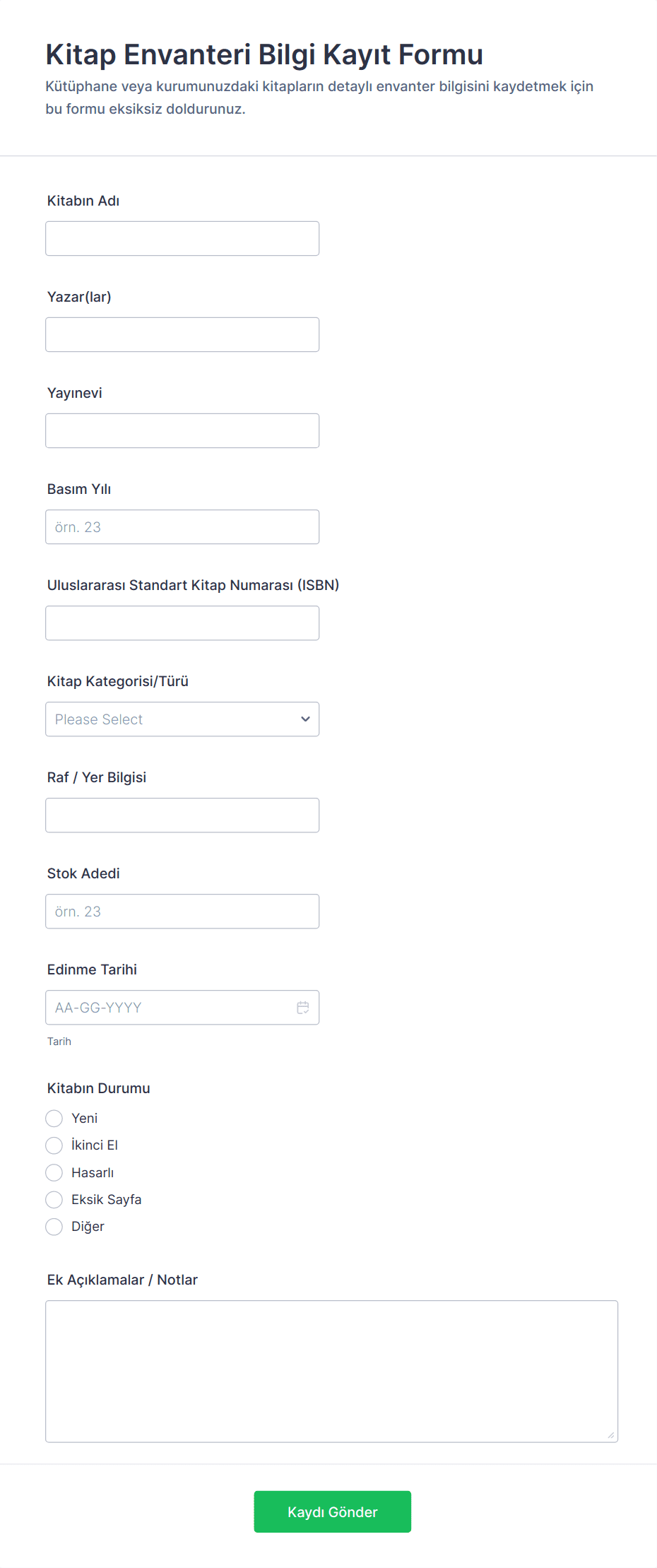Pick Diğer as the book condition
Screen dimensions: 657x1568
pos(54,1227)
